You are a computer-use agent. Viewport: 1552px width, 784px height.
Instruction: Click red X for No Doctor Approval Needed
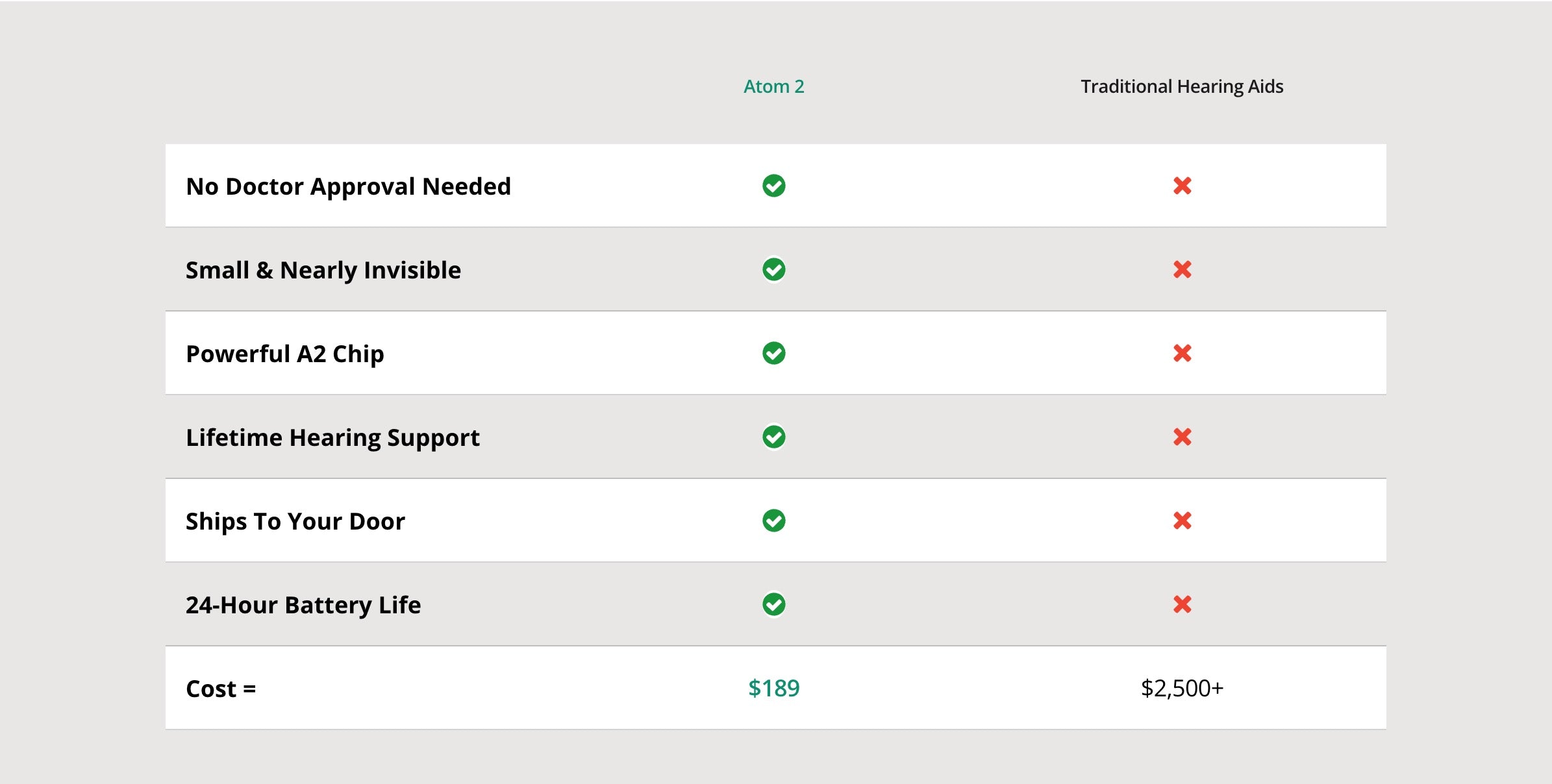click(x=1182, y=186)
